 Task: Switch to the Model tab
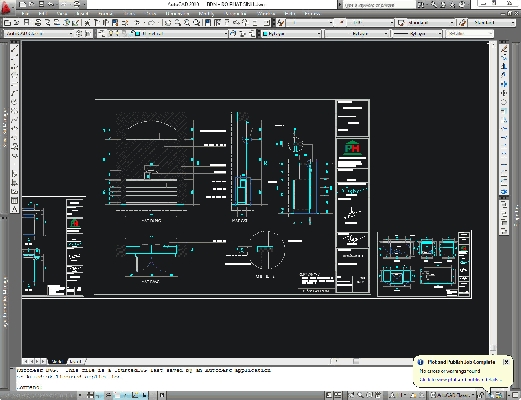57,361
